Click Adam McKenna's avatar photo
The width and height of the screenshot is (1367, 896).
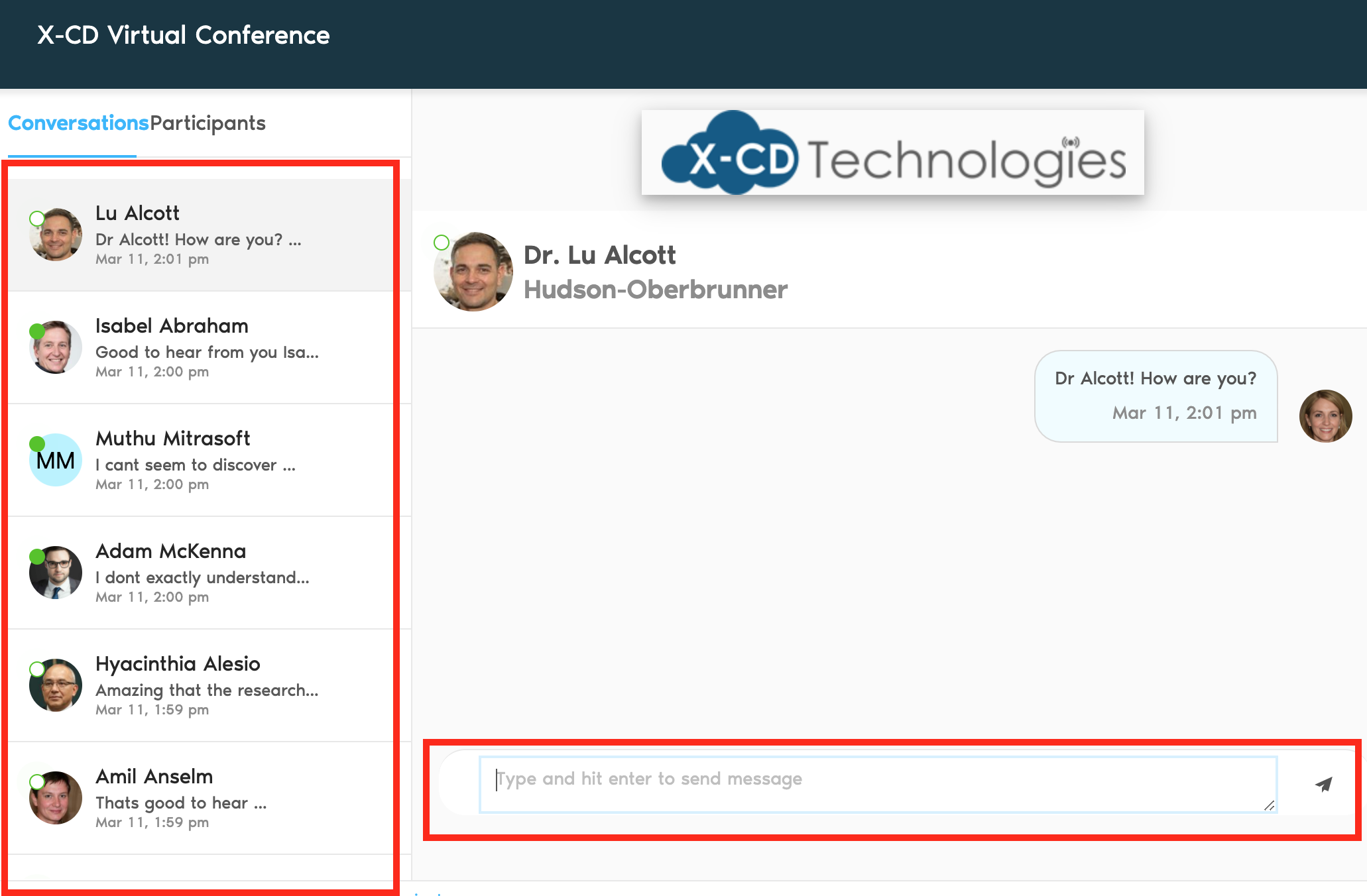coord(56,573)
